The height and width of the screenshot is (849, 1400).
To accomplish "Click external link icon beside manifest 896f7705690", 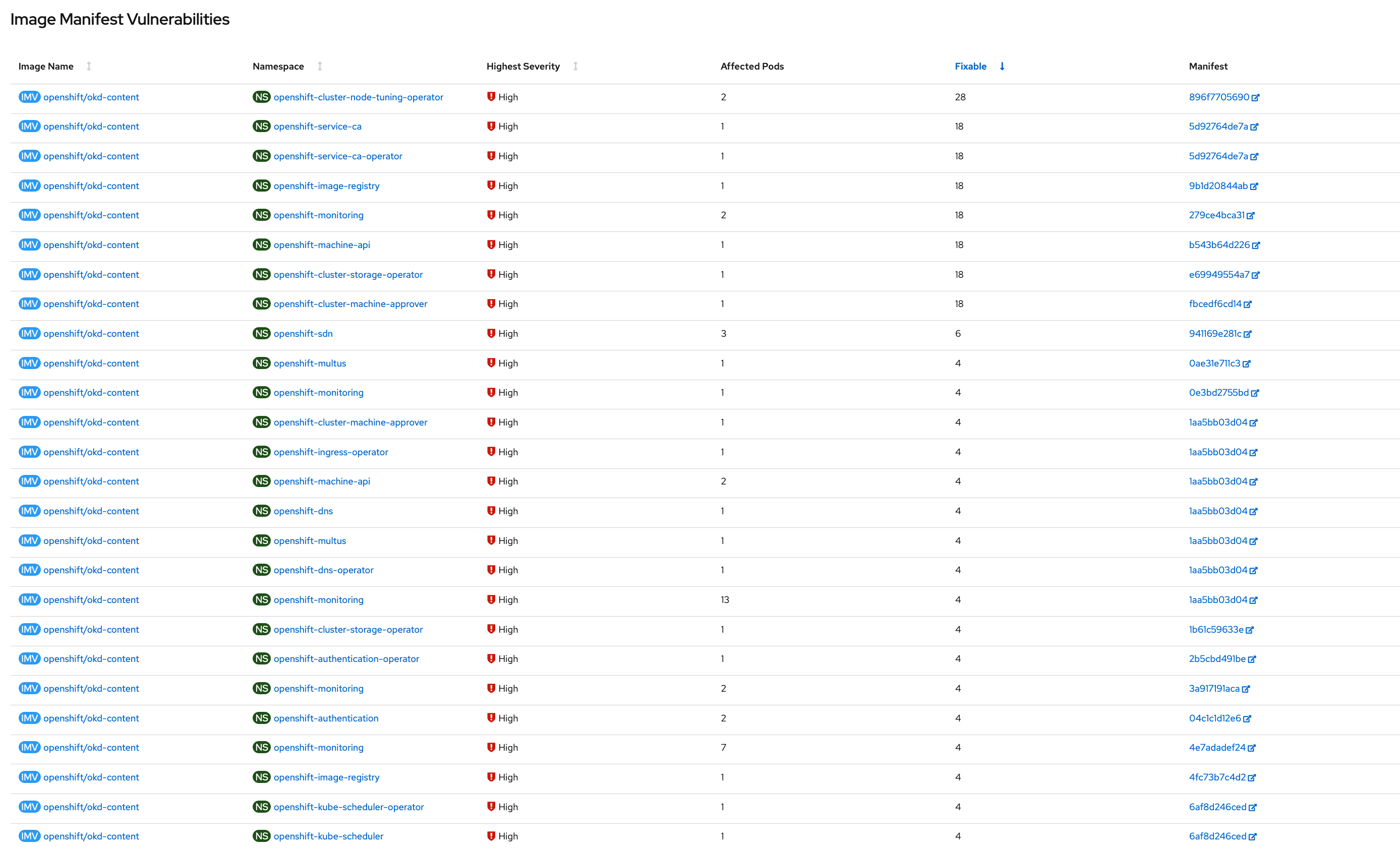I will [1256, 98].
